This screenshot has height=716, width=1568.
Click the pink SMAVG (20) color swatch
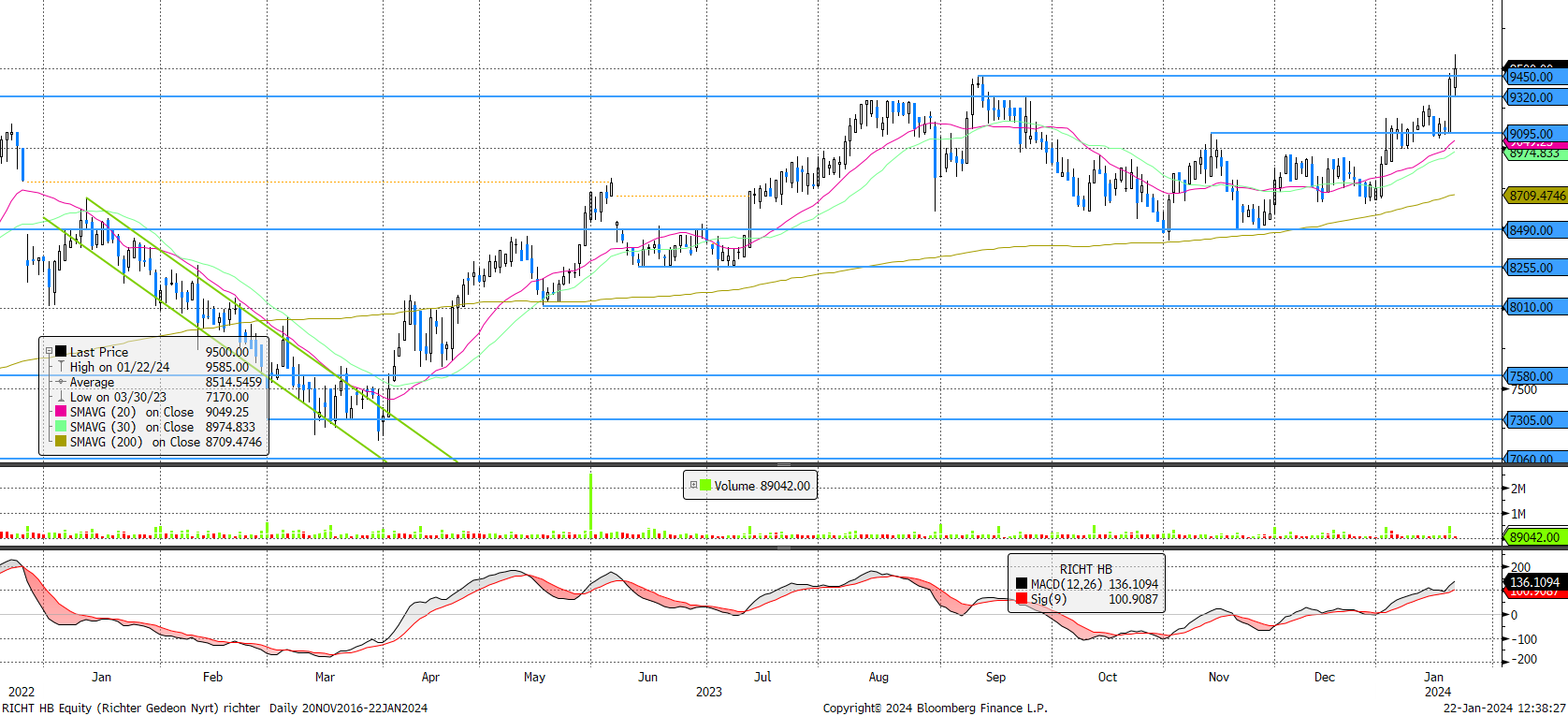(61, 412)
